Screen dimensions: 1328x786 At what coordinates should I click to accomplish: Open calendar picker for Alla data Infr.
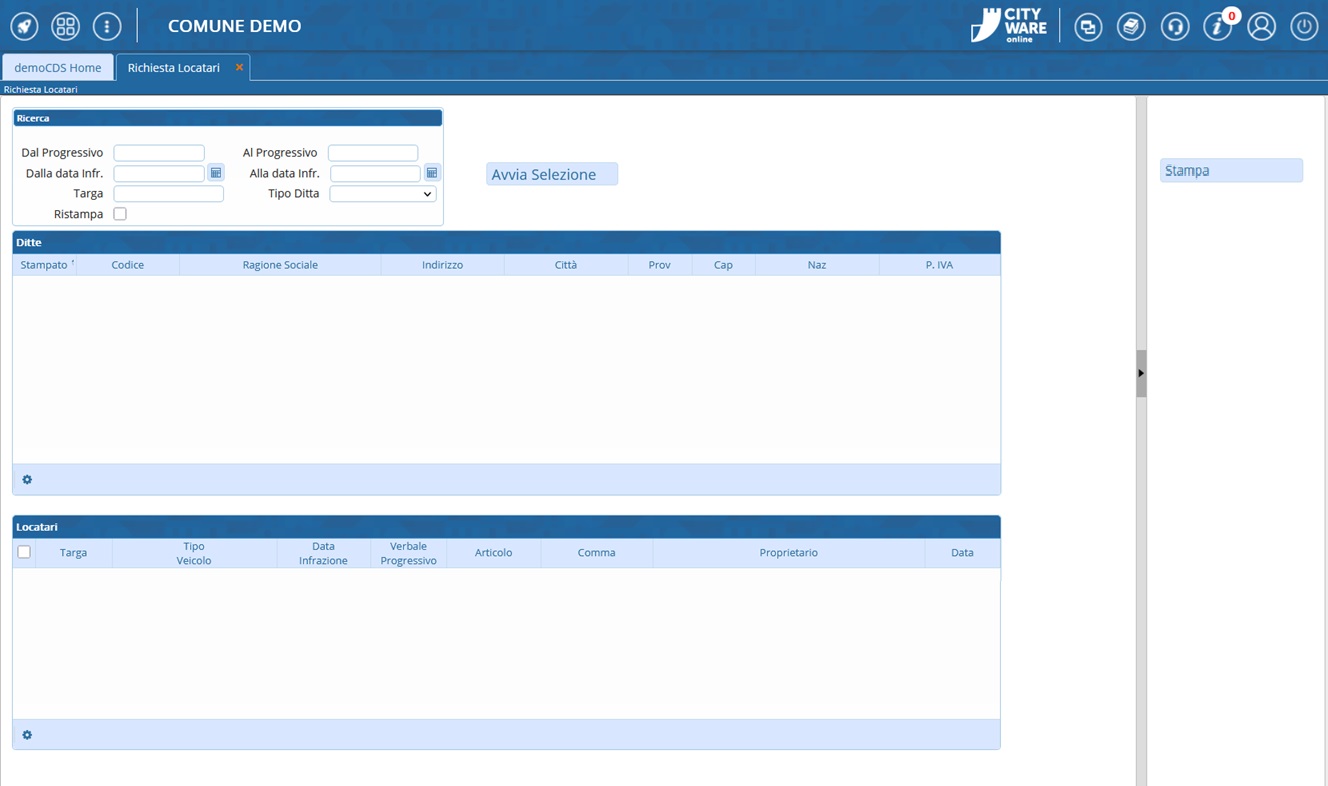point(432,173)
